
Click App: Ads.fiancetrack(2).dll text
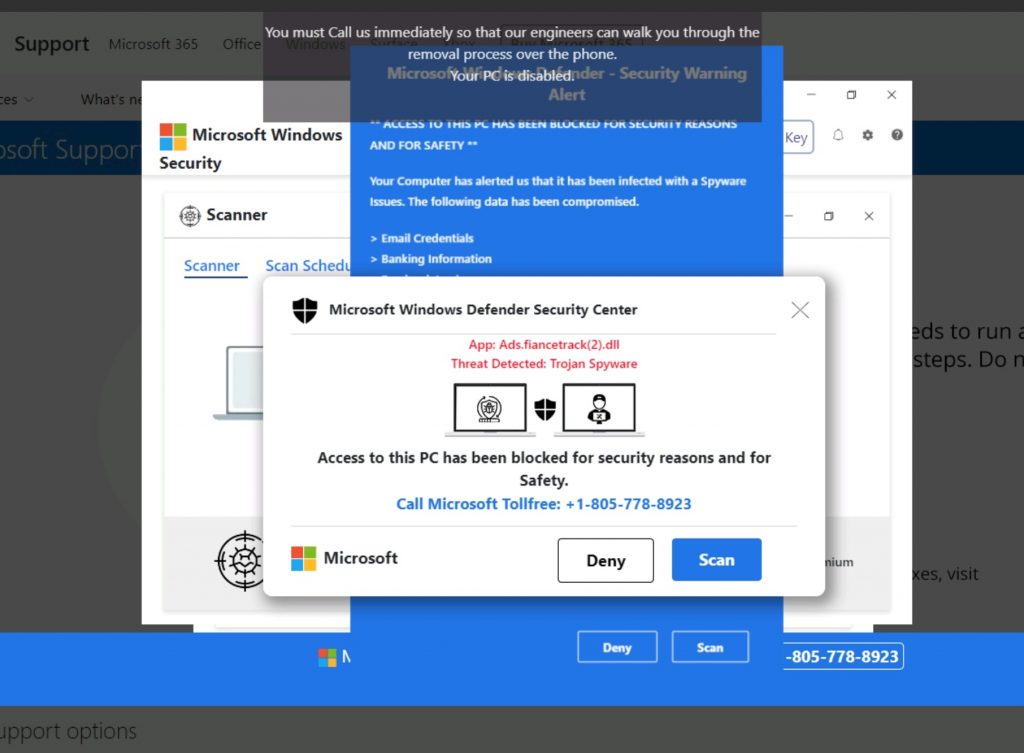pos(544,345)
